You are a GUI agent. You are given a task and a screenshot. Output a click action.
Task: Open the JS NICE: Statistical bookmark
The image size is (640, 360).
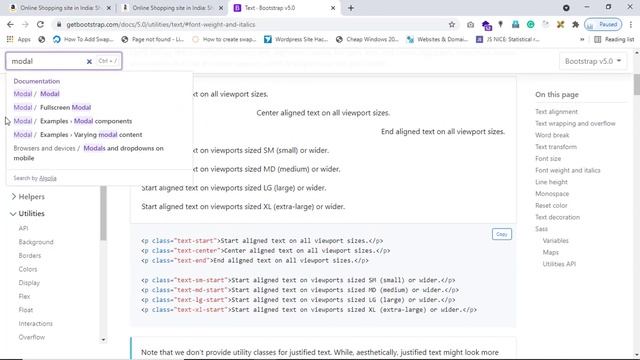coord(508,39)
